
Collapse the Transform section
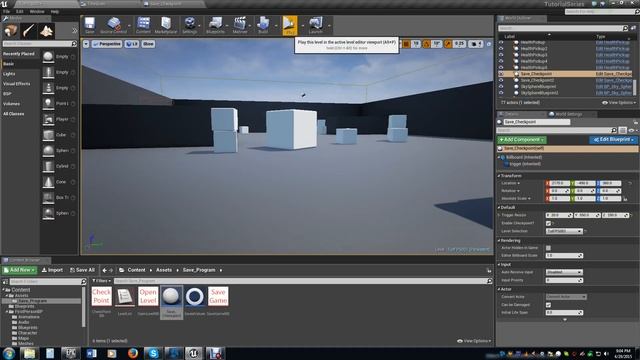tap(499, 176)
